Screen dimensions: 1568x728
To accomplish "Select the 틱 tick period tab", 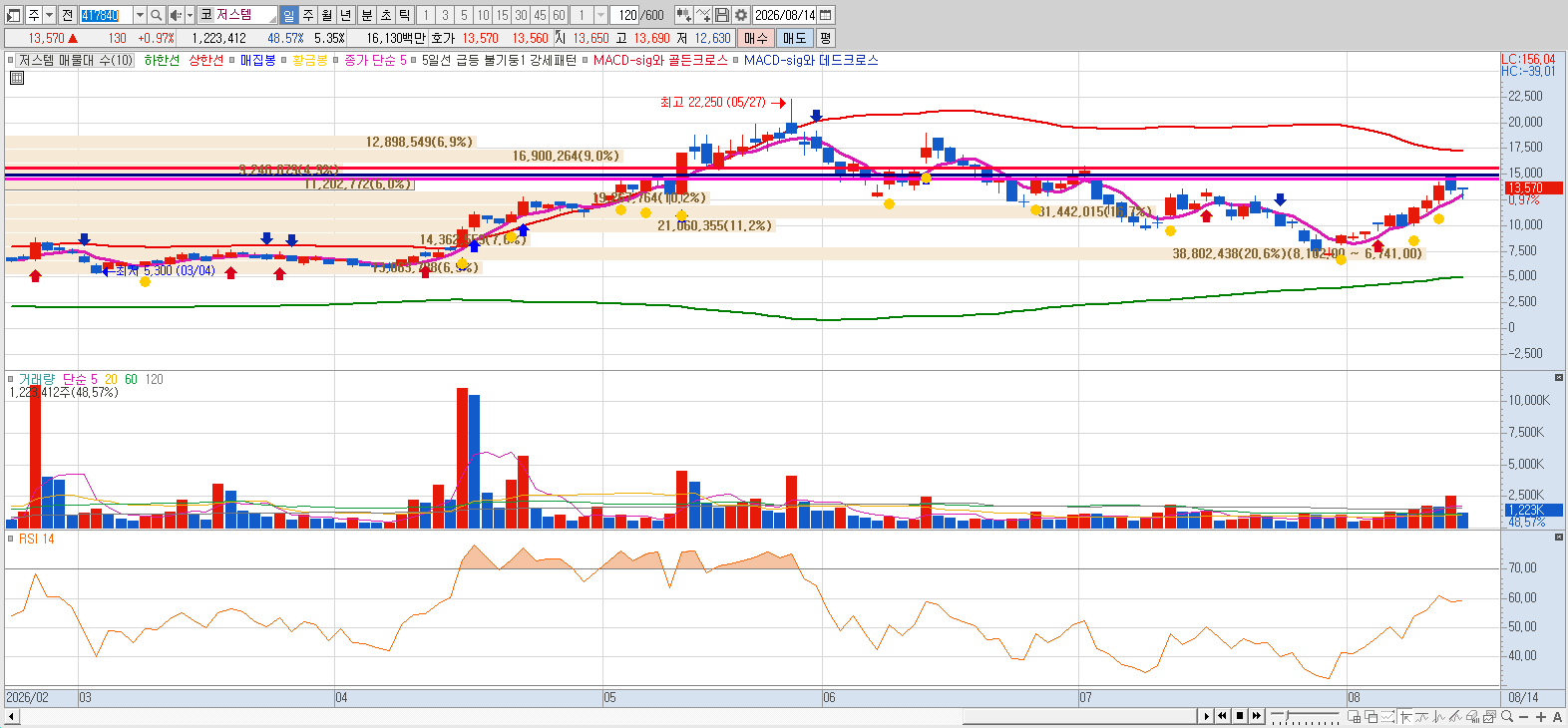I will point(404,15).
